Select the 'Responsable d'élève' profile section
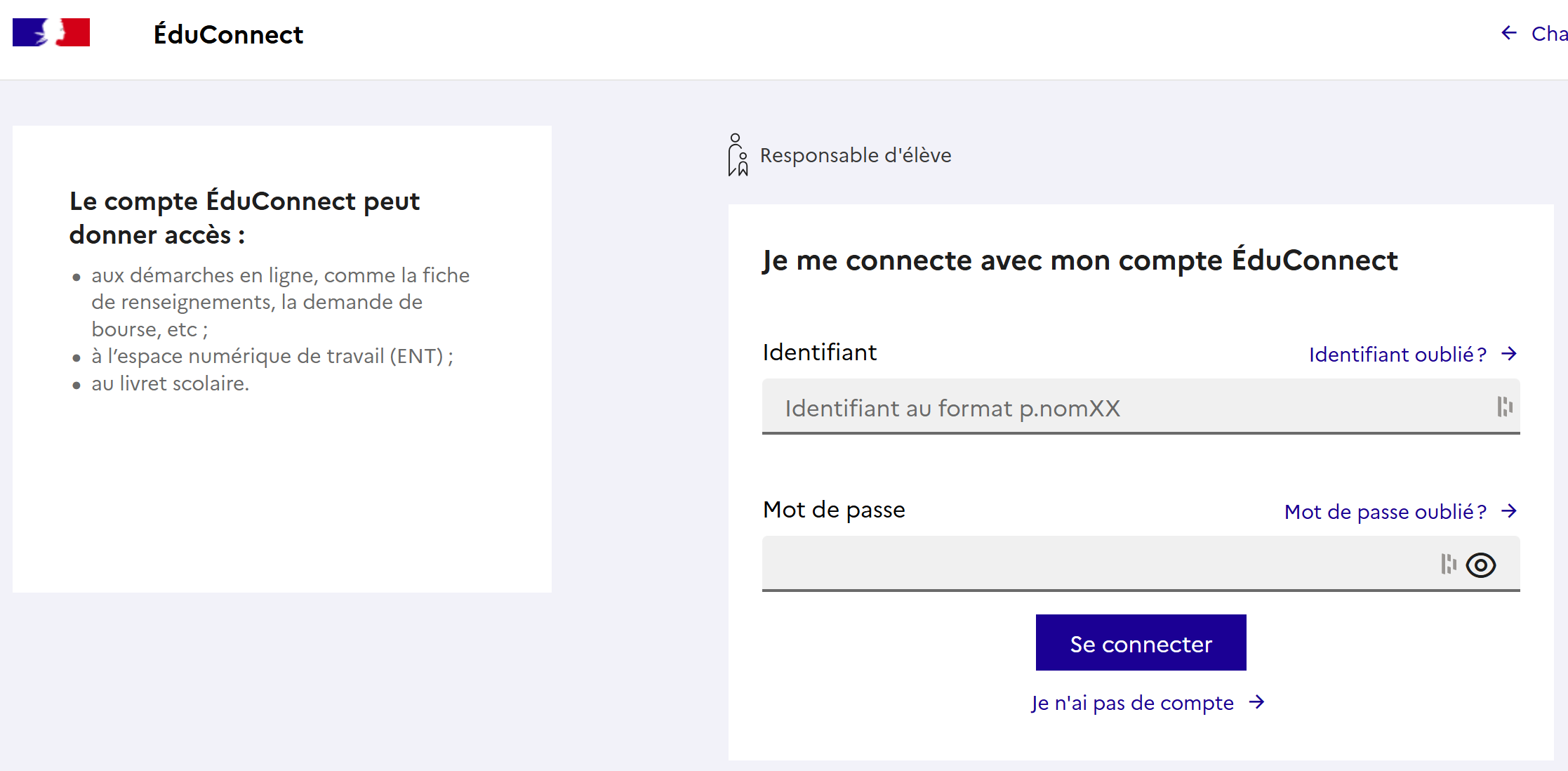 coord(855,154)
